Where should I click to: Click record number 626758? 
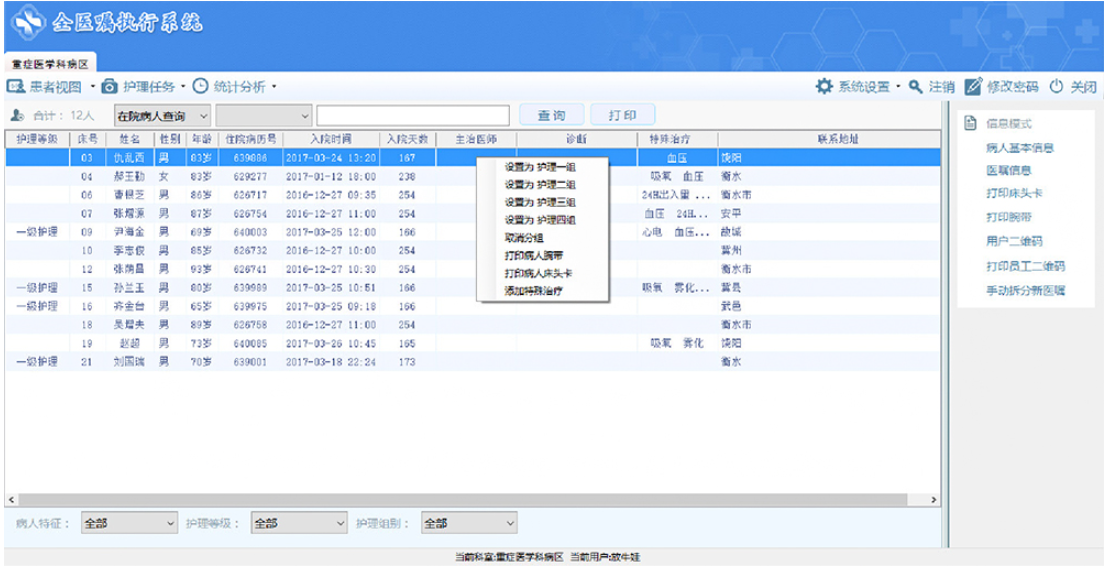coord(250,325)
